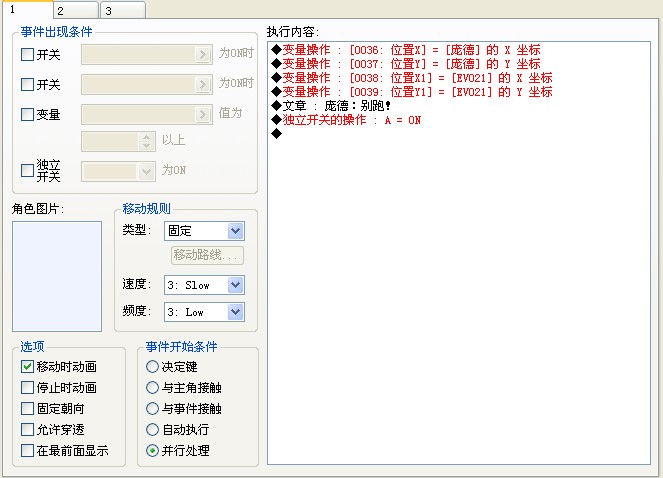Viewport: 663px width, 478px height.
Task: Select the 与主角接触 start condition
Action: pos(152,387)
